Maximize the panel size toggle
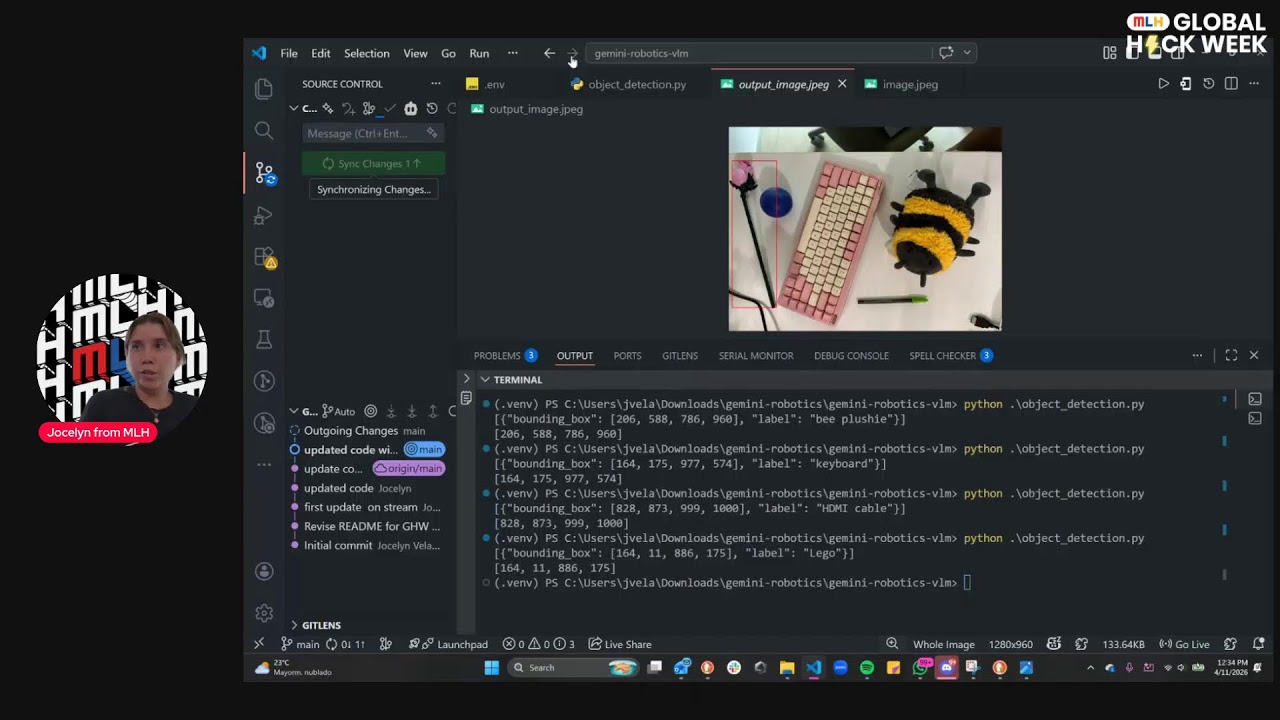The image size is (1280, 720). [x=1231, y=355]
